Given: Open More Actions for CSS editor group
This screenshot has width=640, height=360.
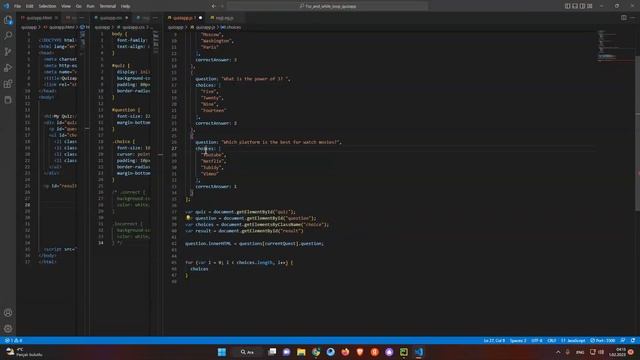Looking at the screenshot, I should click(x=156, y=18).
